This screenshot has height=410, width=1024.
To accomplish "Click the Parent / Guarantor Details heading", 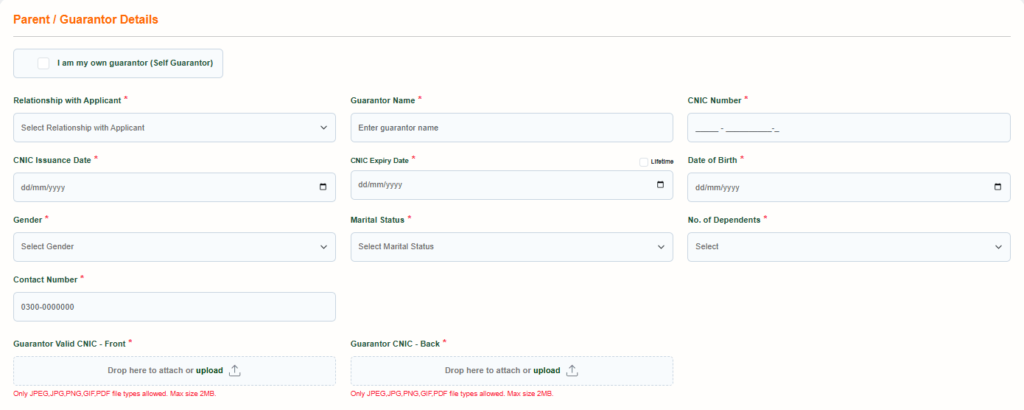I will pyautogui.click(x=86, y=20).
